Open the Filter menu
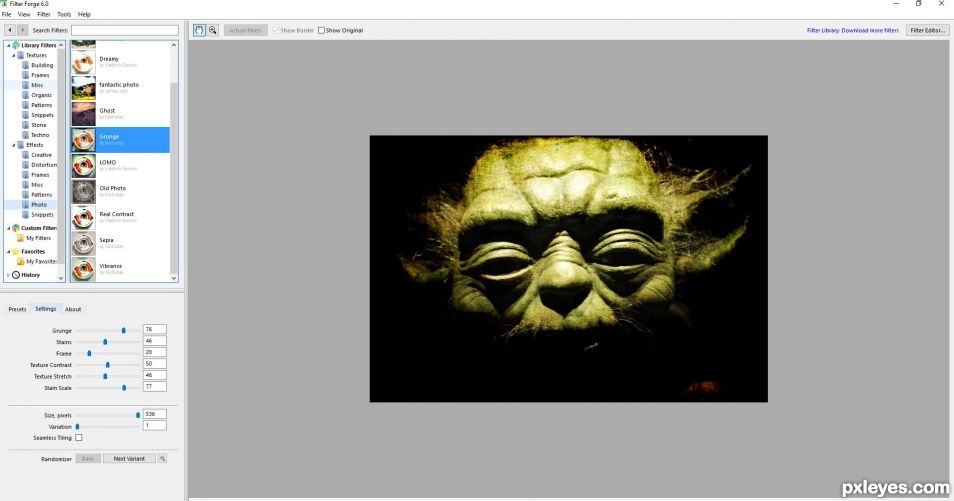954x501 pixels. [x=44, y=14]
